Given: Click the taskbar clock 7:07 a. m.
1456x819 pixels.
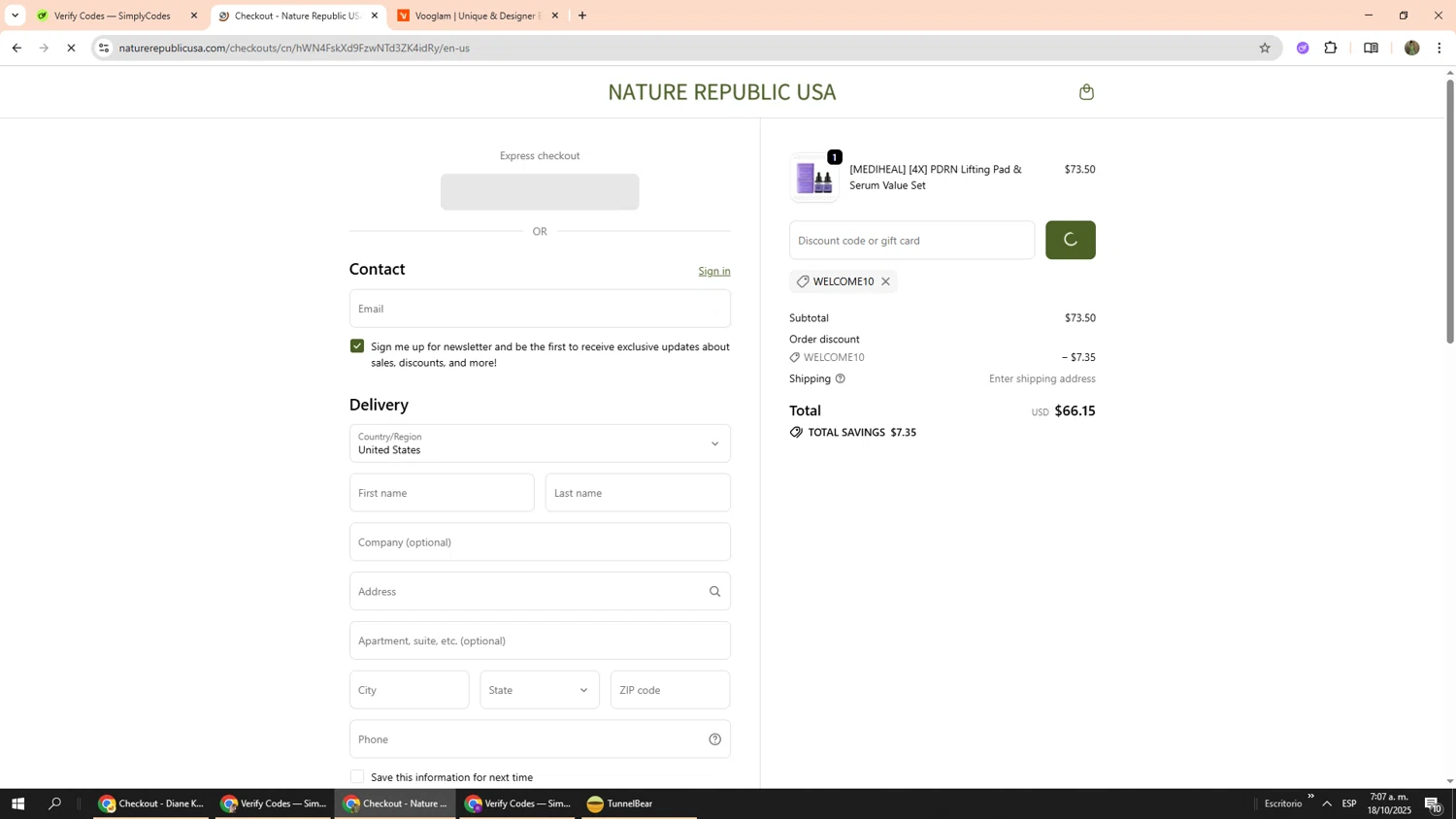Looking at the screenshot, I should tap(1389, 803).
